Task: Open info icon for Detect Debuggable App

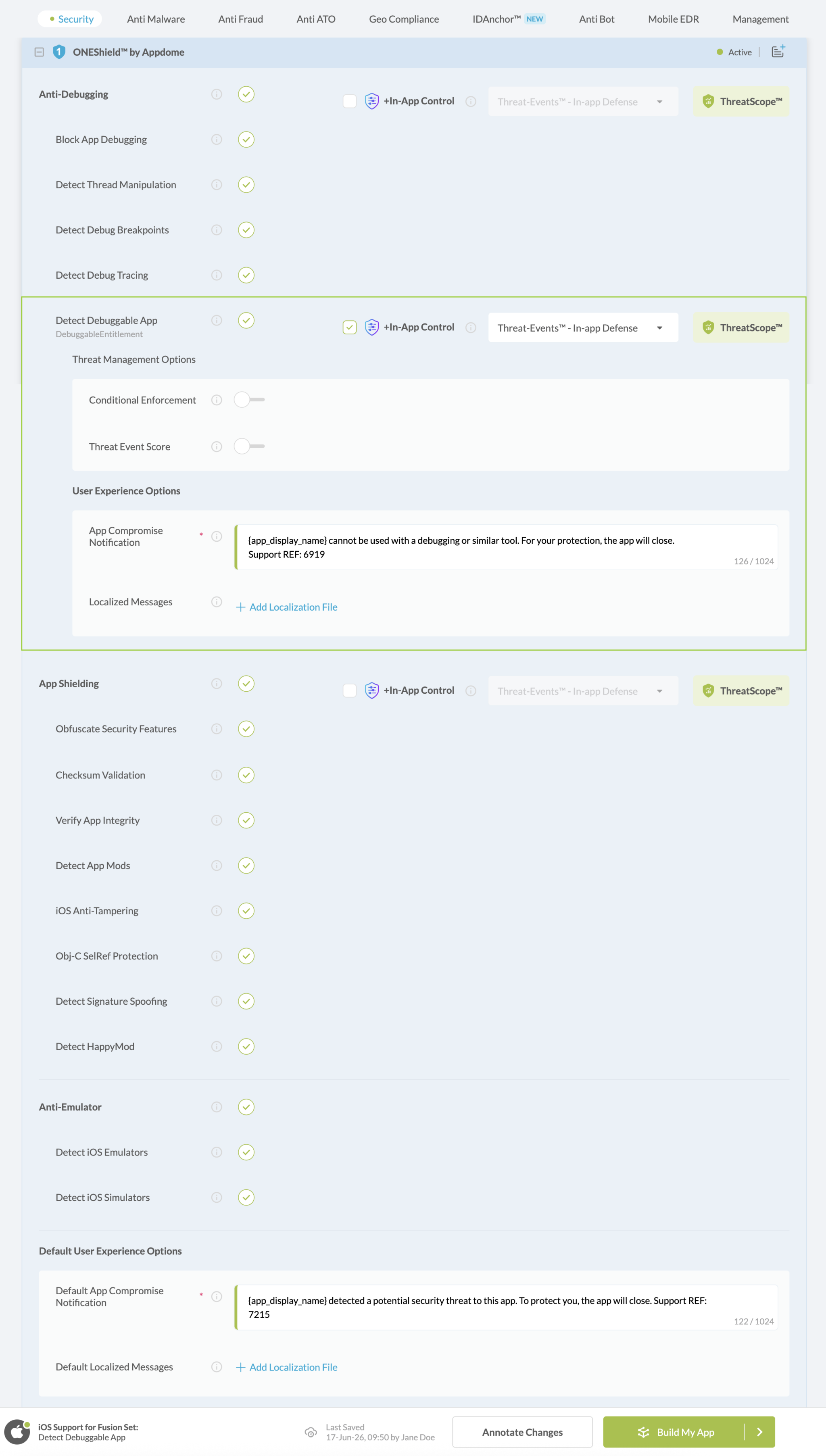Action: pyautogui.click(x=217, y=321)
